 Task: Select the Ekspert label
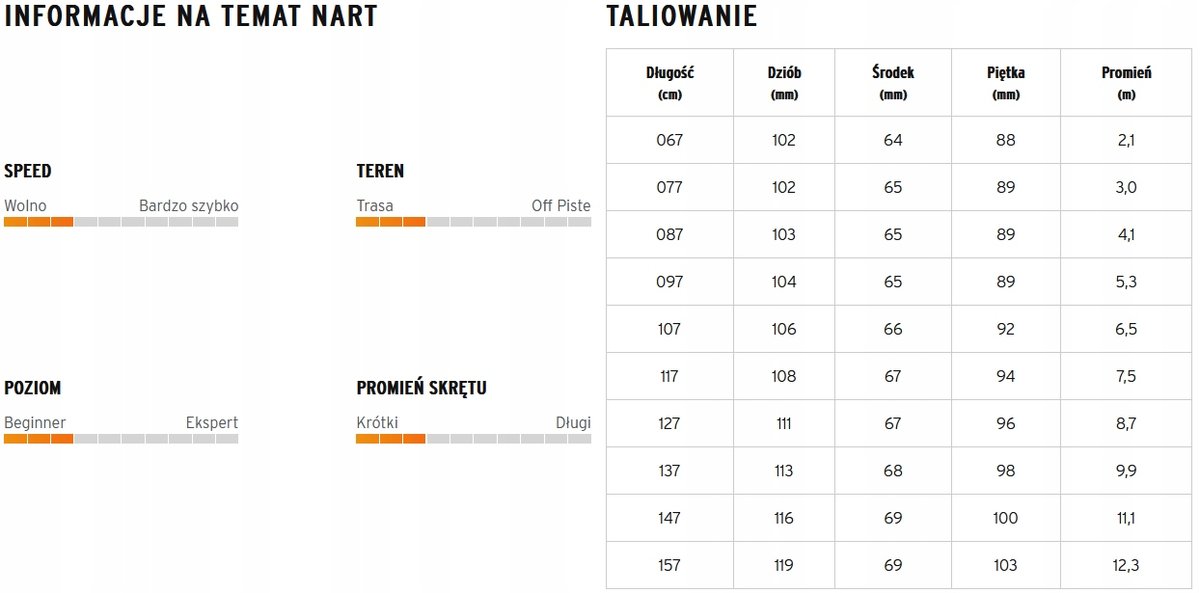click(x=212, y=423)
